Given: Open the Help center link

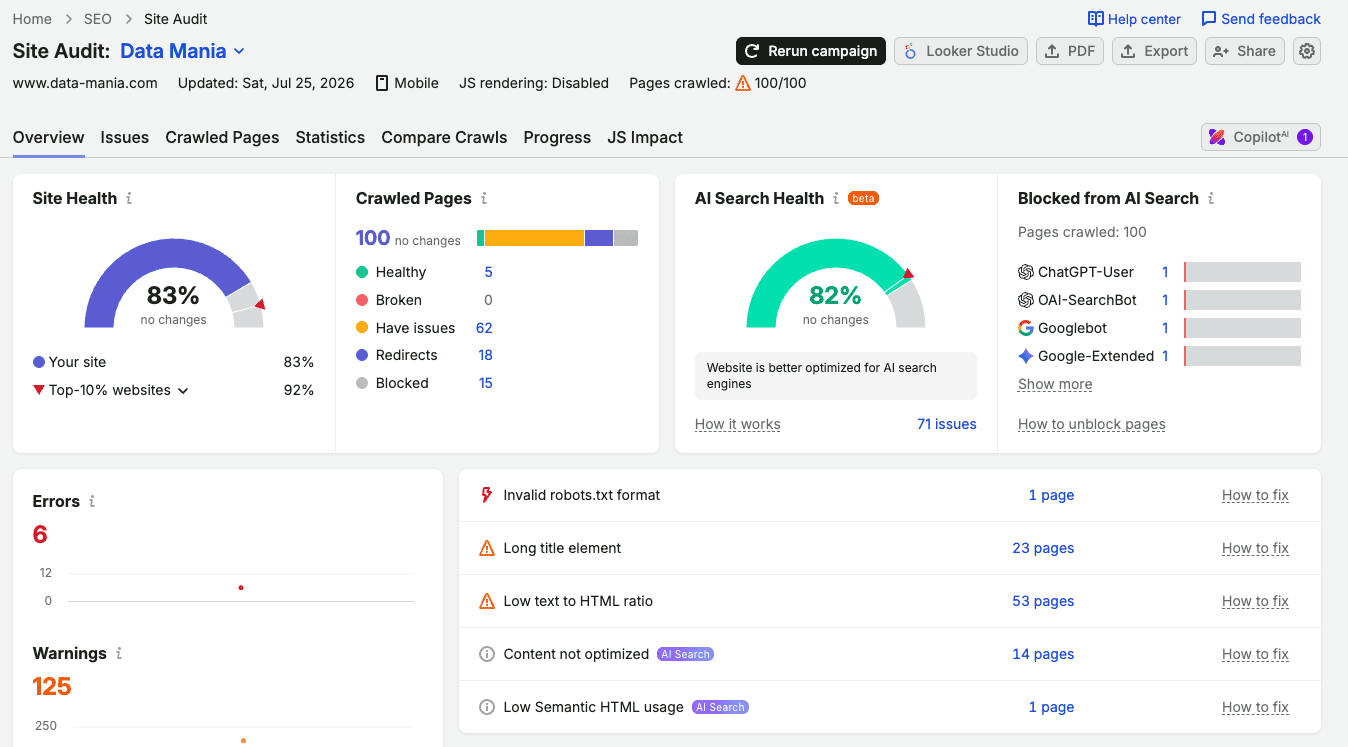Looking at the screenshot, I should point(1134,19).
